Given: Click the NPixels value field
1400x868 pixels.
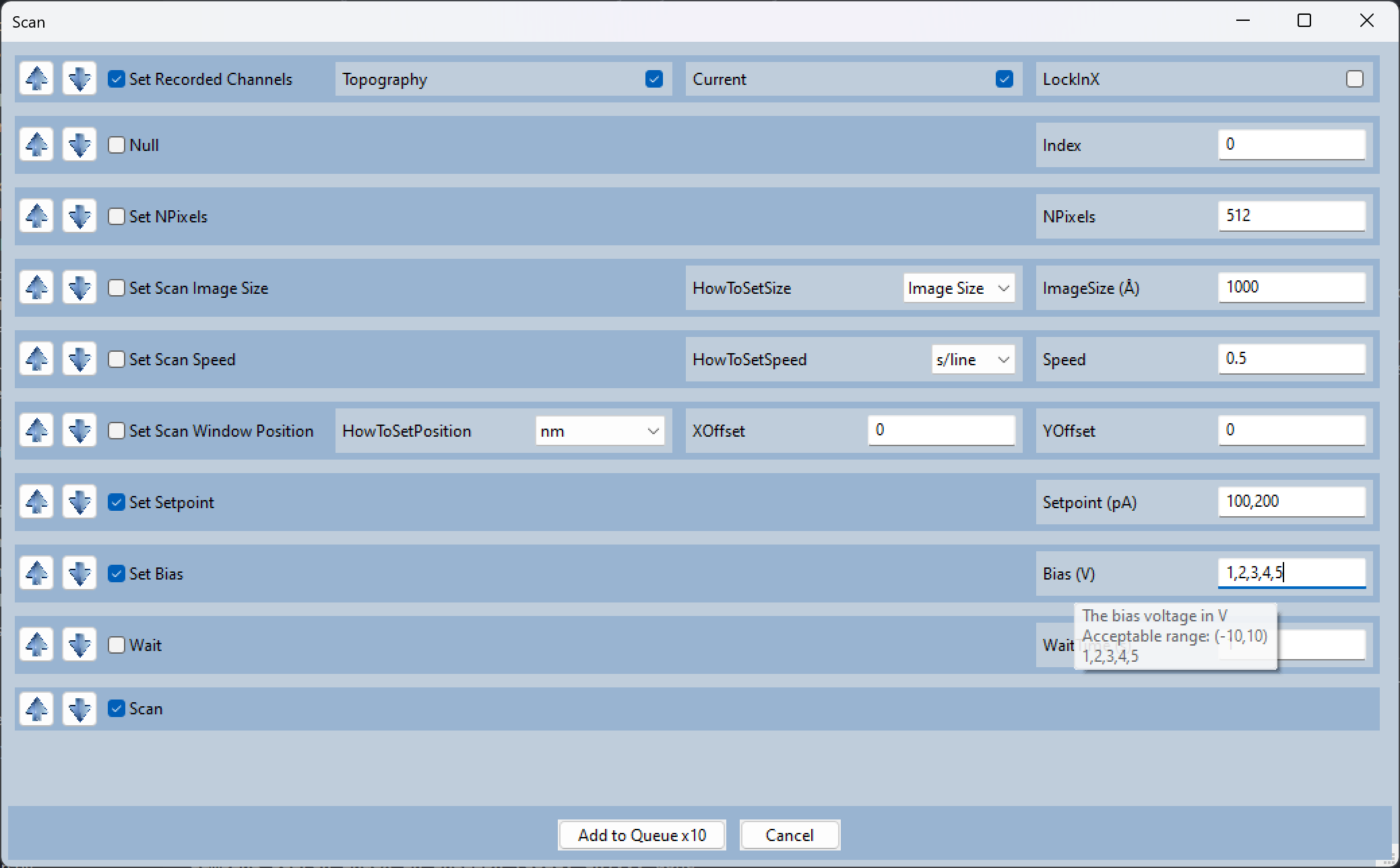Looking at the screenshot, I should [1291, 216].
